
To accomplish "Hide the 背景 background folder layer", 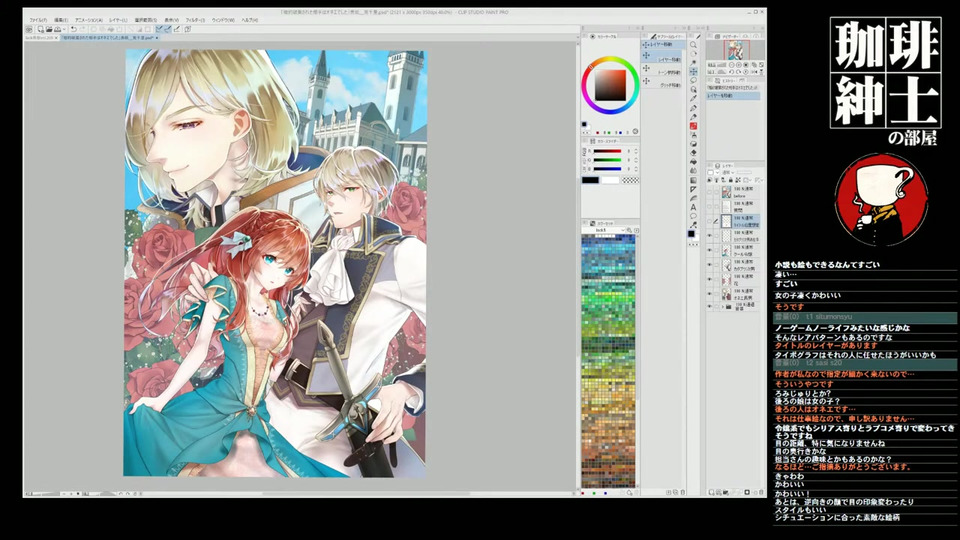I will click(710, 307).
